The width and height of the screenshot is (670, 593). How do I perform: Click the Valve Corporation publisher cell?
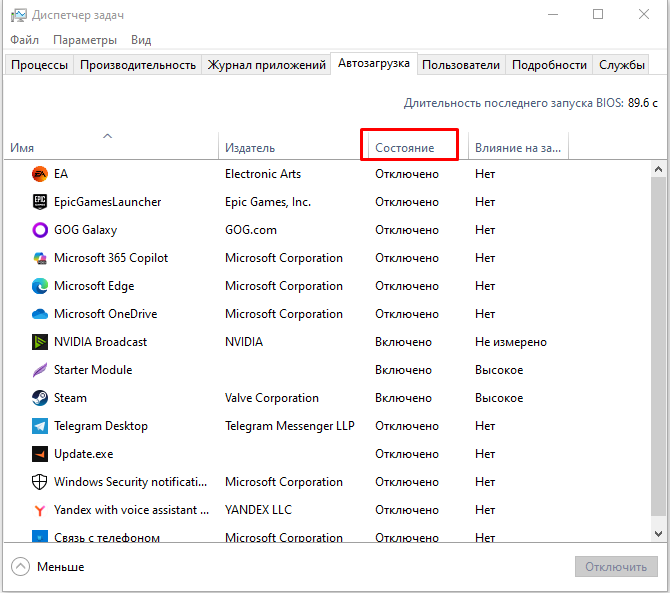pyautogui.click(x=272, y=398)
